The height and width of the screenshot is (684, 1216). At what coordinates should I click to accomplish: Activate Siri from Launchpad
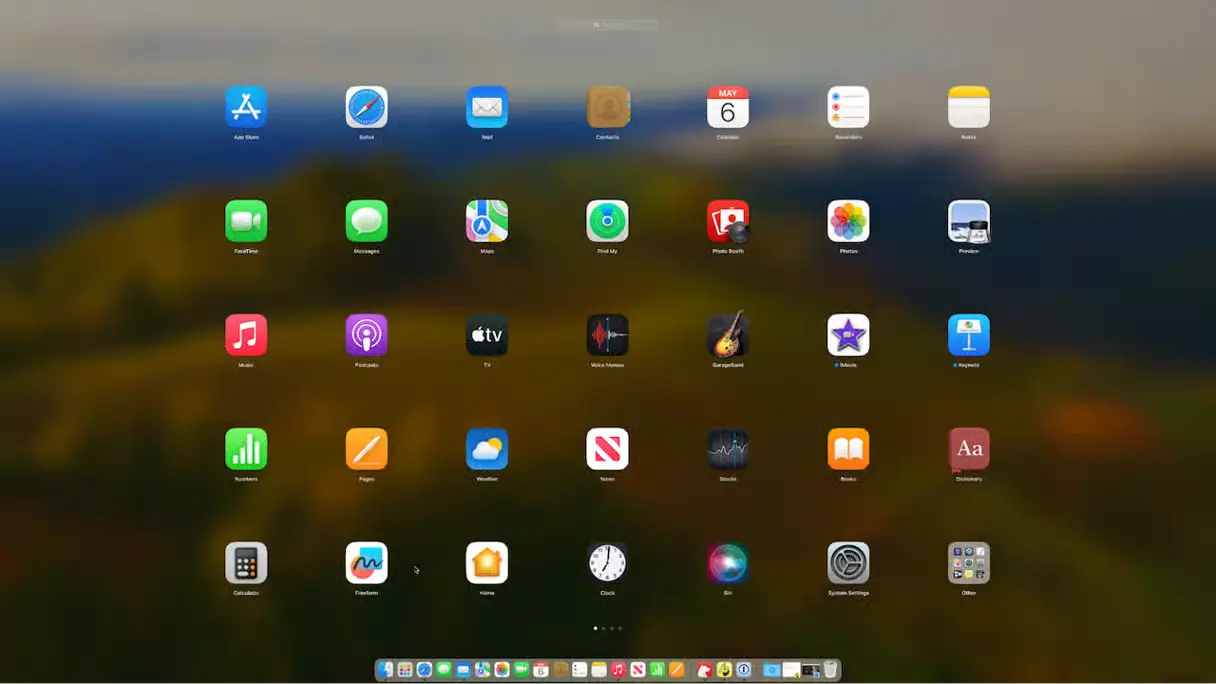coord(727,563)
